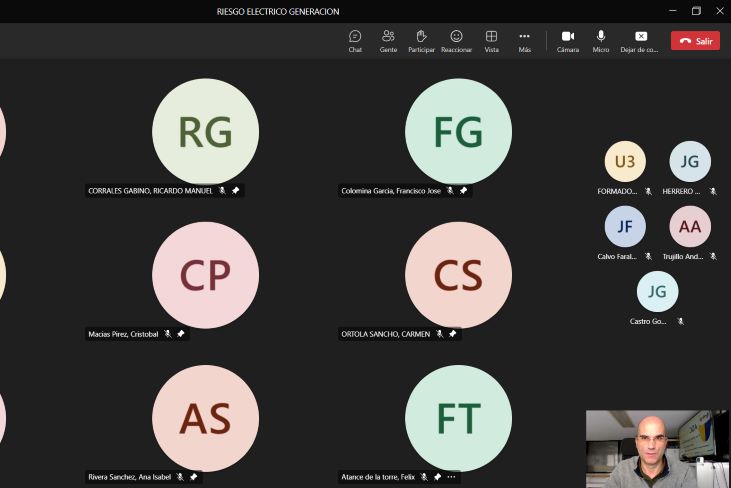Open the Reaccionar emoji menu
This screenshot has width=731, height=488.
(456, 41)
